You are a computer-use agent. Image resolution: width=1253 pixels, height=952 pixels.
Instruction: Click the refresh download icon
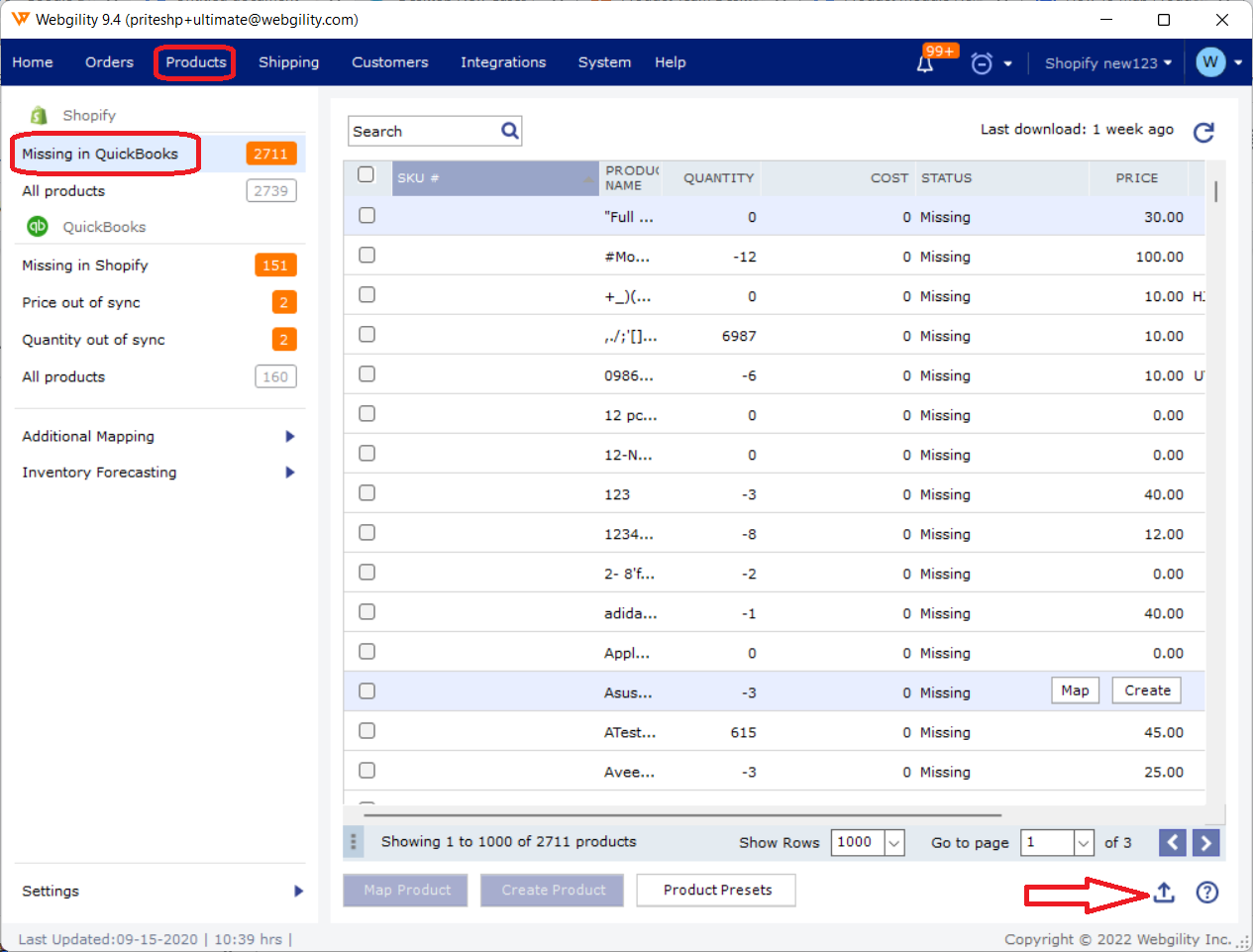point(1203,132)
